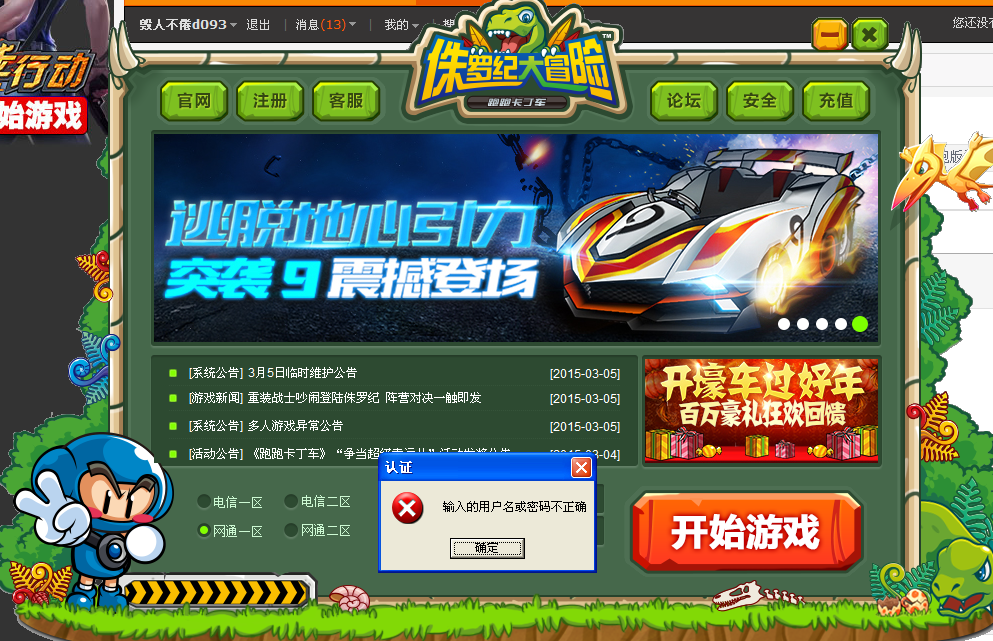Click the 退出 logout link
The height and width of the screenshot is (641, 993).
coord(258,25)
